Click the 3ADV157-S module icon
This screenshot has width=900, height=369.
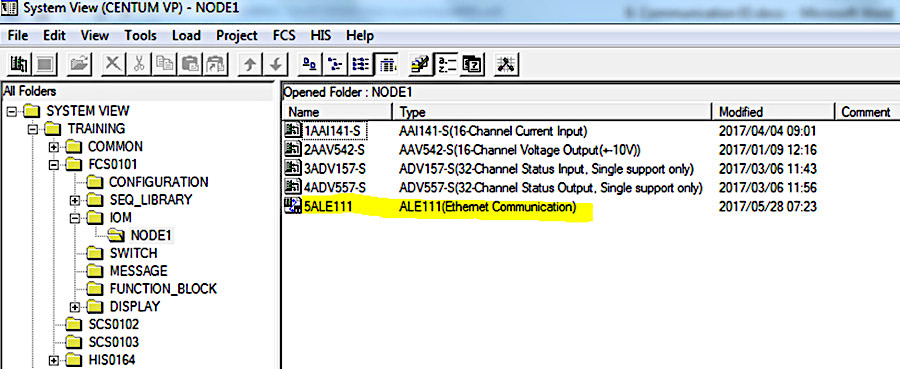[293, 168]
